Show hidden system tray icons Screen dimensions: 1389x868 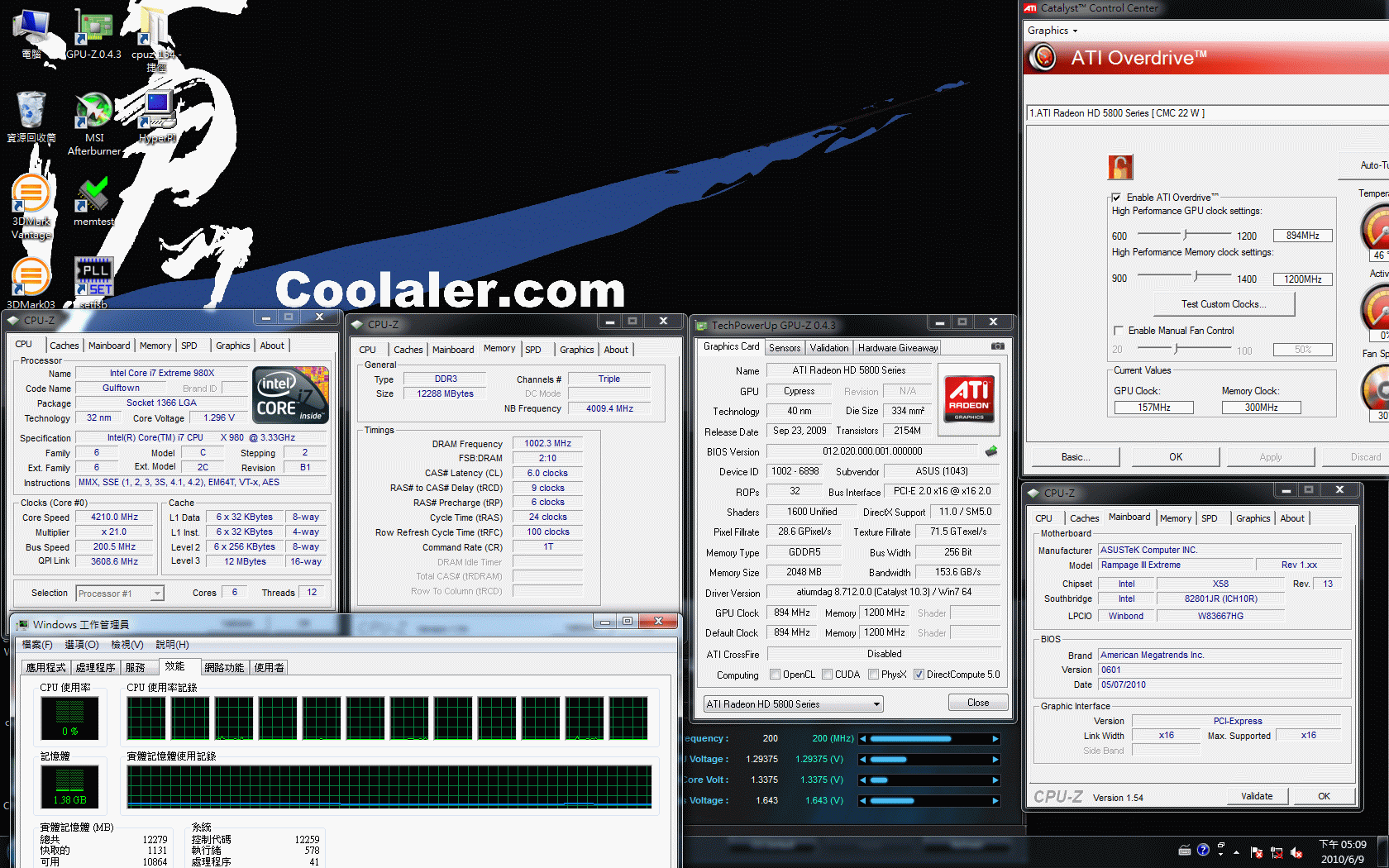pyautogui.click(x=1237, y=852)
